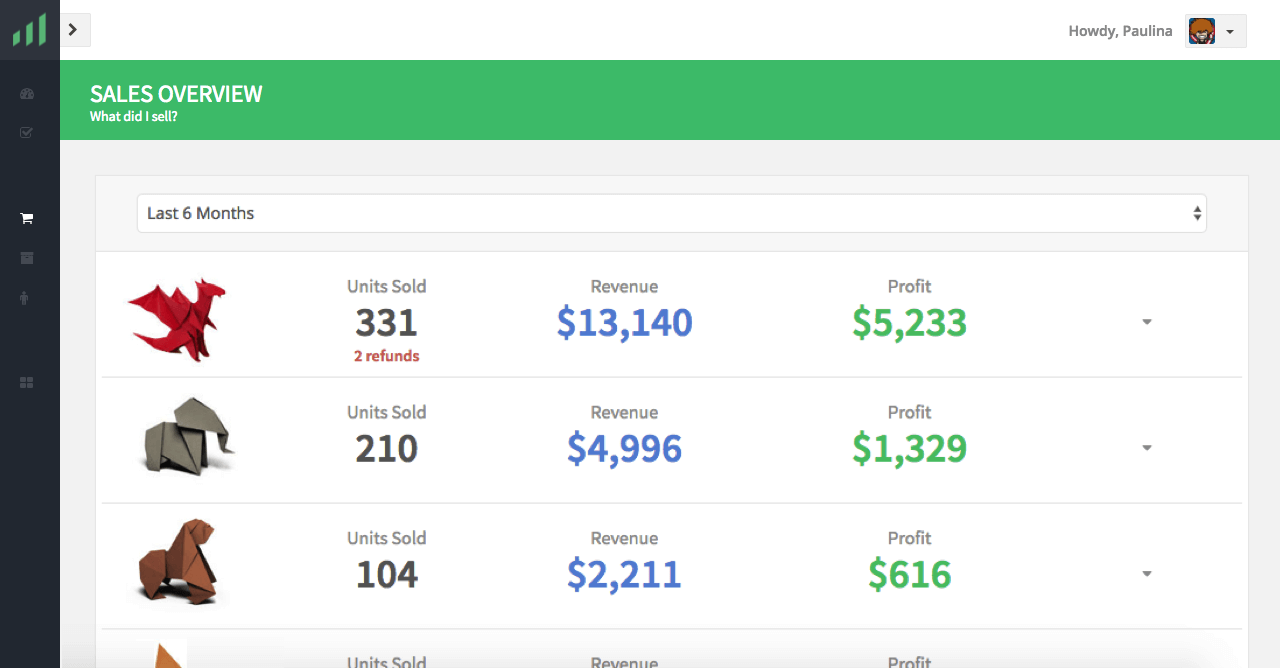Screen dimensions: 1280x668
Task: Expand the red dragon product row details
Action: [1147, 322]
